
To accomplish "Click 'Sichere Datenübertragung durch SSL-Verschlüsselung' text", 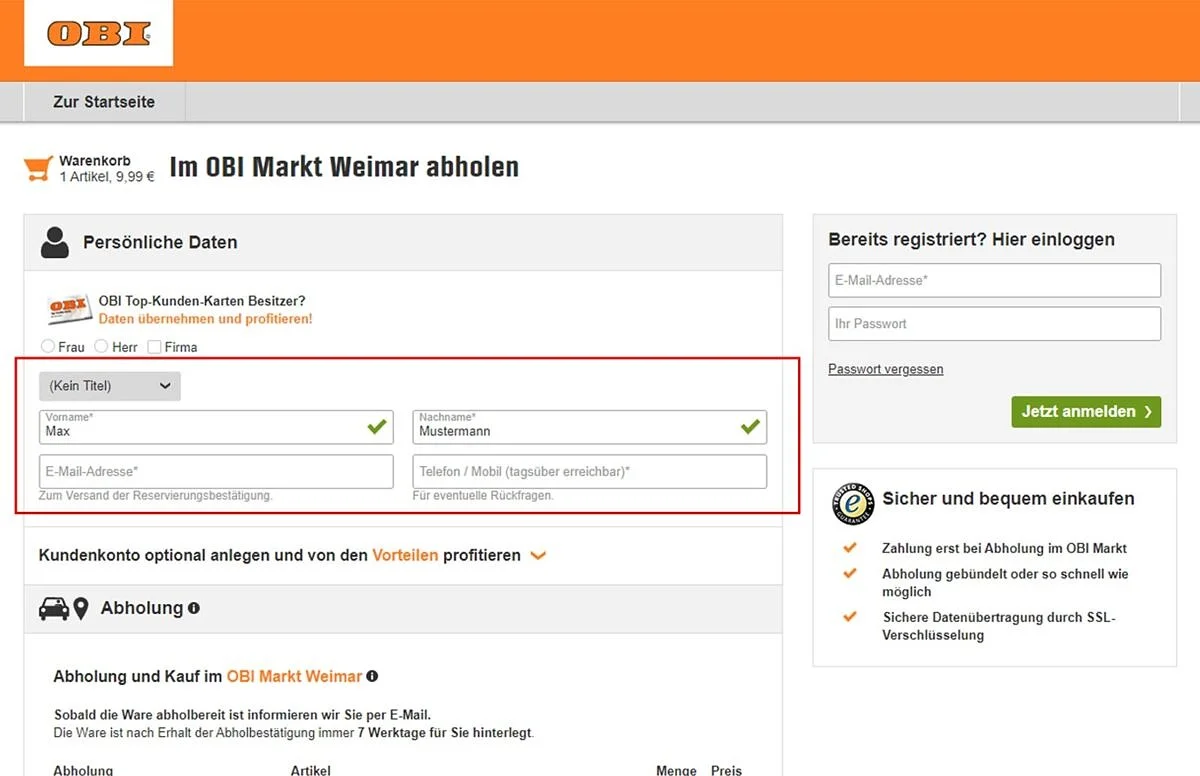I will pyautogui.click(x=999, y=626).
